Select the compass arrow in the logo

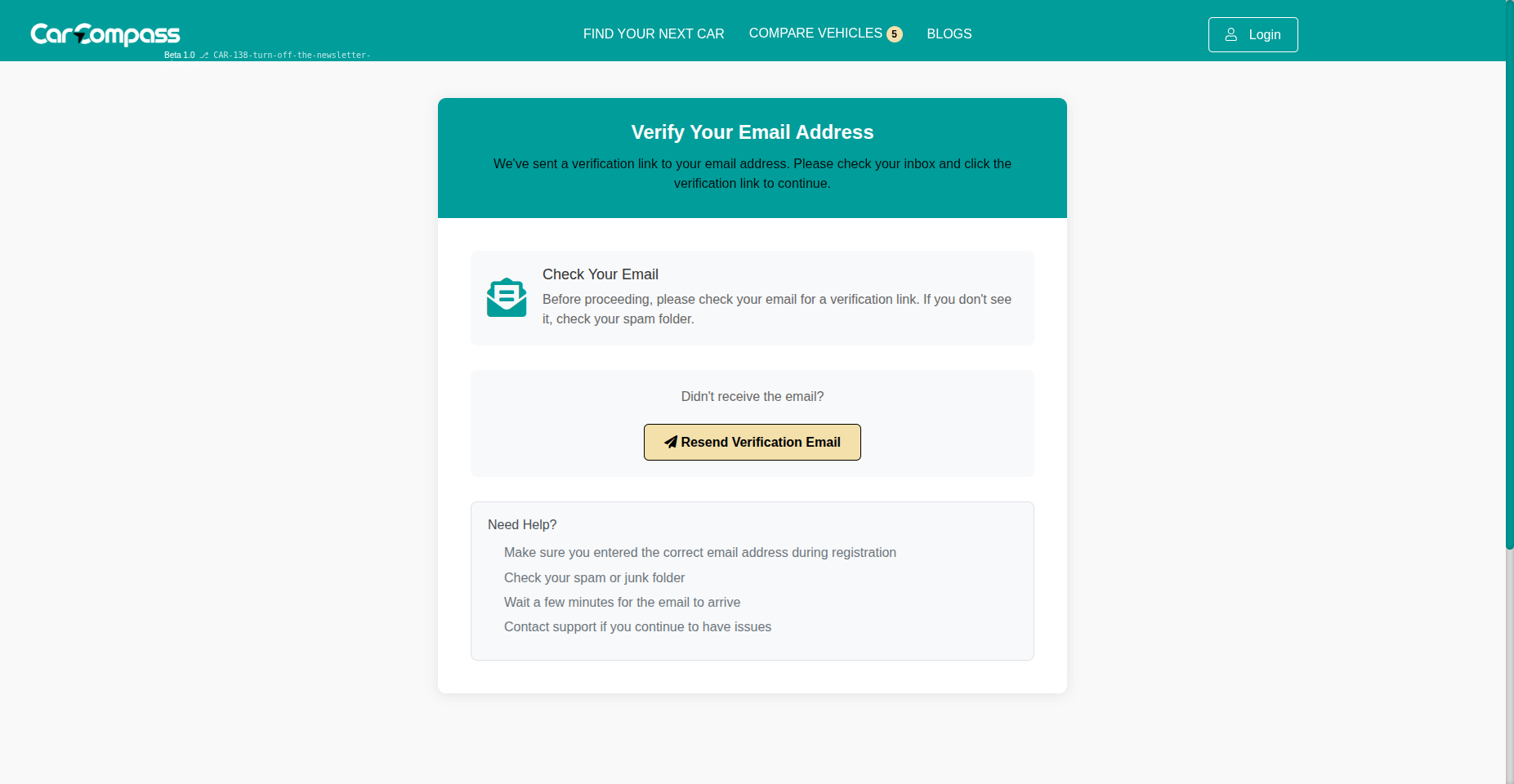(x=78, y=38)
